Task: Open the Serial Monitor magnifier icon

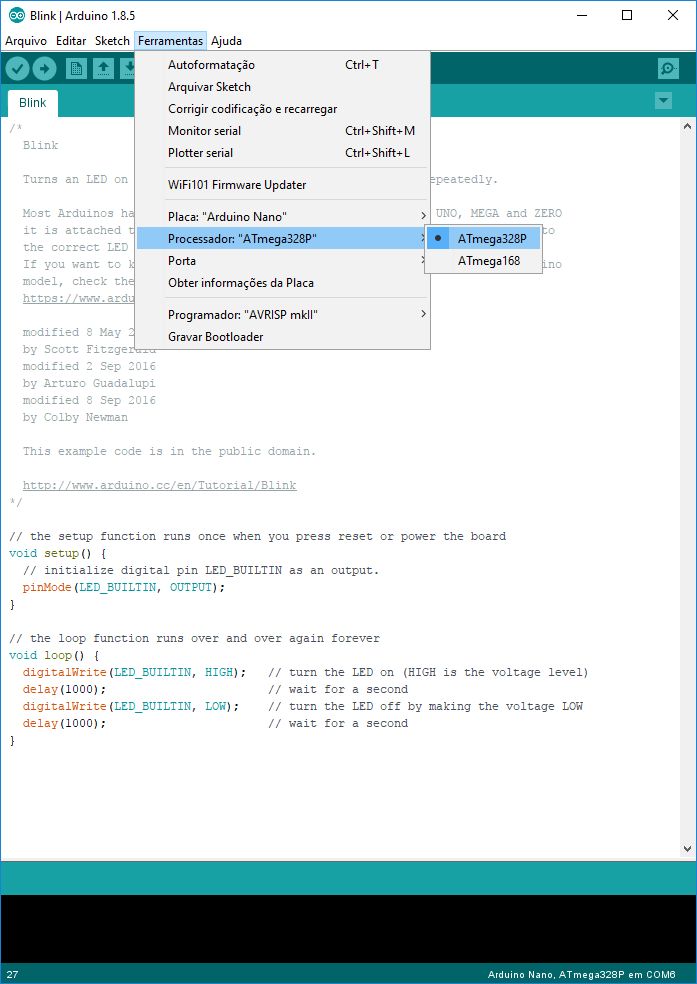Action: [669, 68]
